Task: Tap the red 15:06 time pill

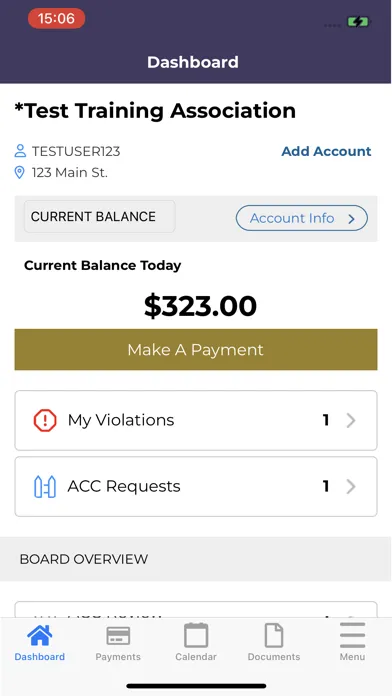Action: 56,18
